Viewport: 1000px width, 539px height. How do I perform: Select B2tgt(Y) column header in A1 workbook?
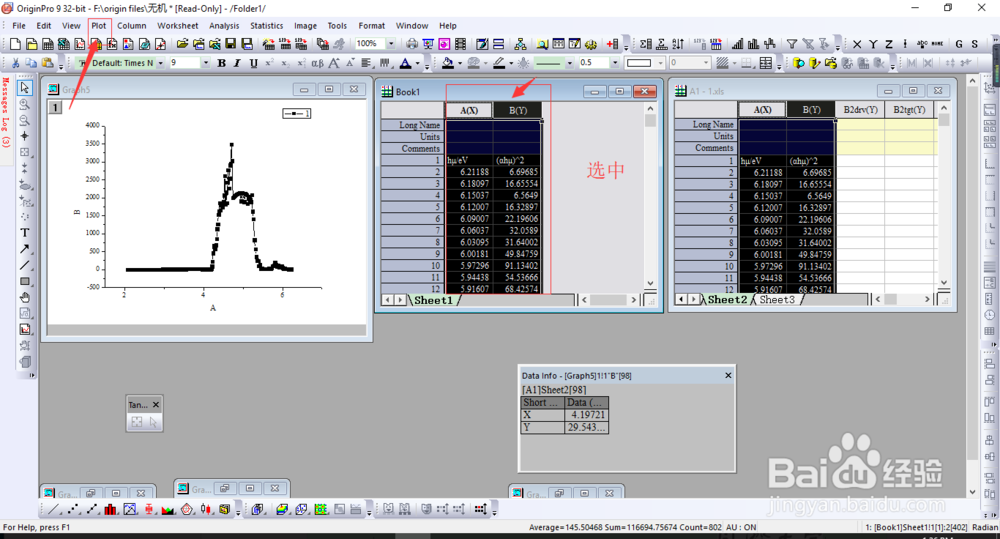coord(909,110)
